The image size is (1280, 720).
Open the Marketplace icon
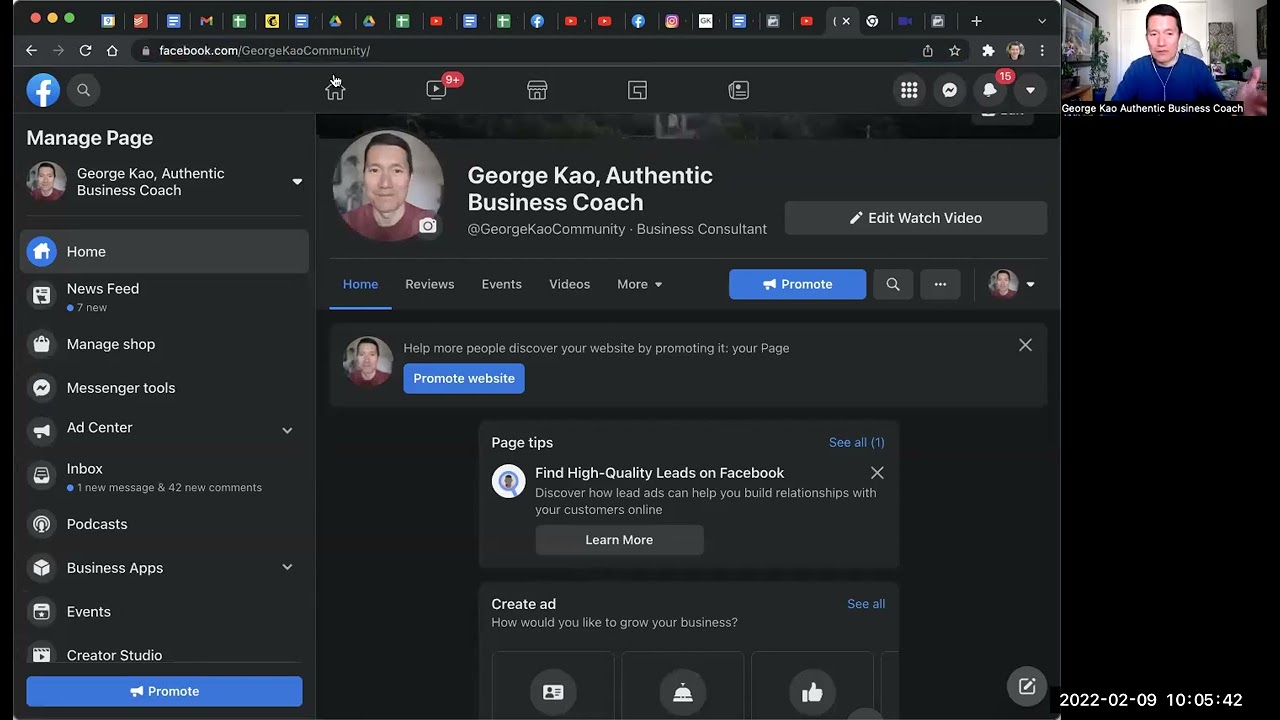pyautogui.click(x=537, y=90)
